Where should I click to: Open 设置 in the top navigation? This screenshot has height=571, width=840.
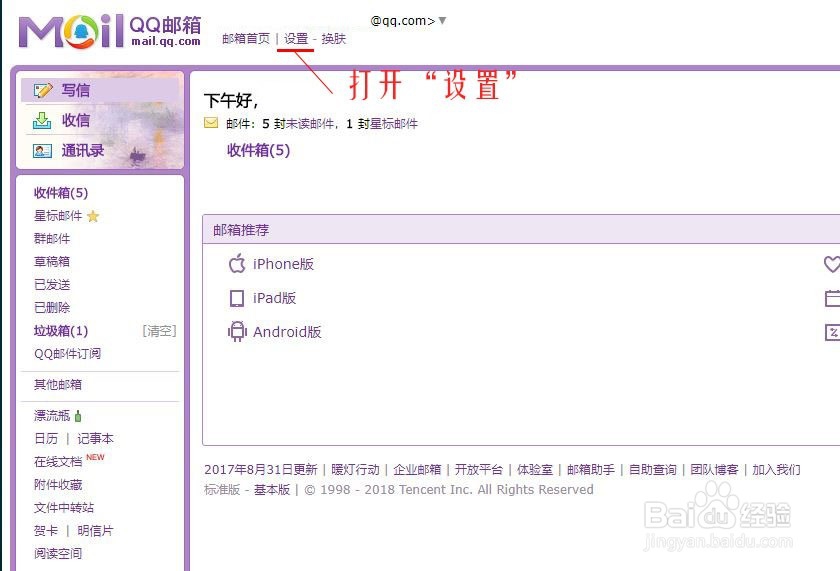click(x=296, y=39)
